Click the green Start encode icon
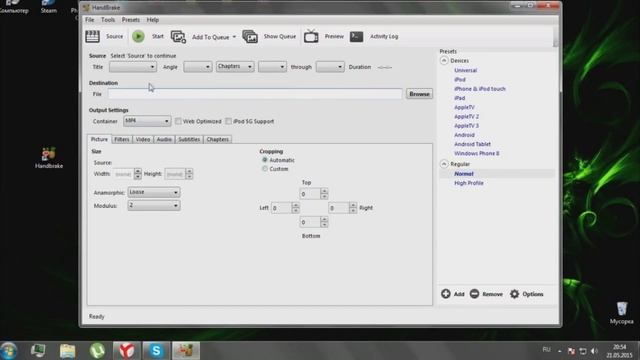 coord(138,36)
